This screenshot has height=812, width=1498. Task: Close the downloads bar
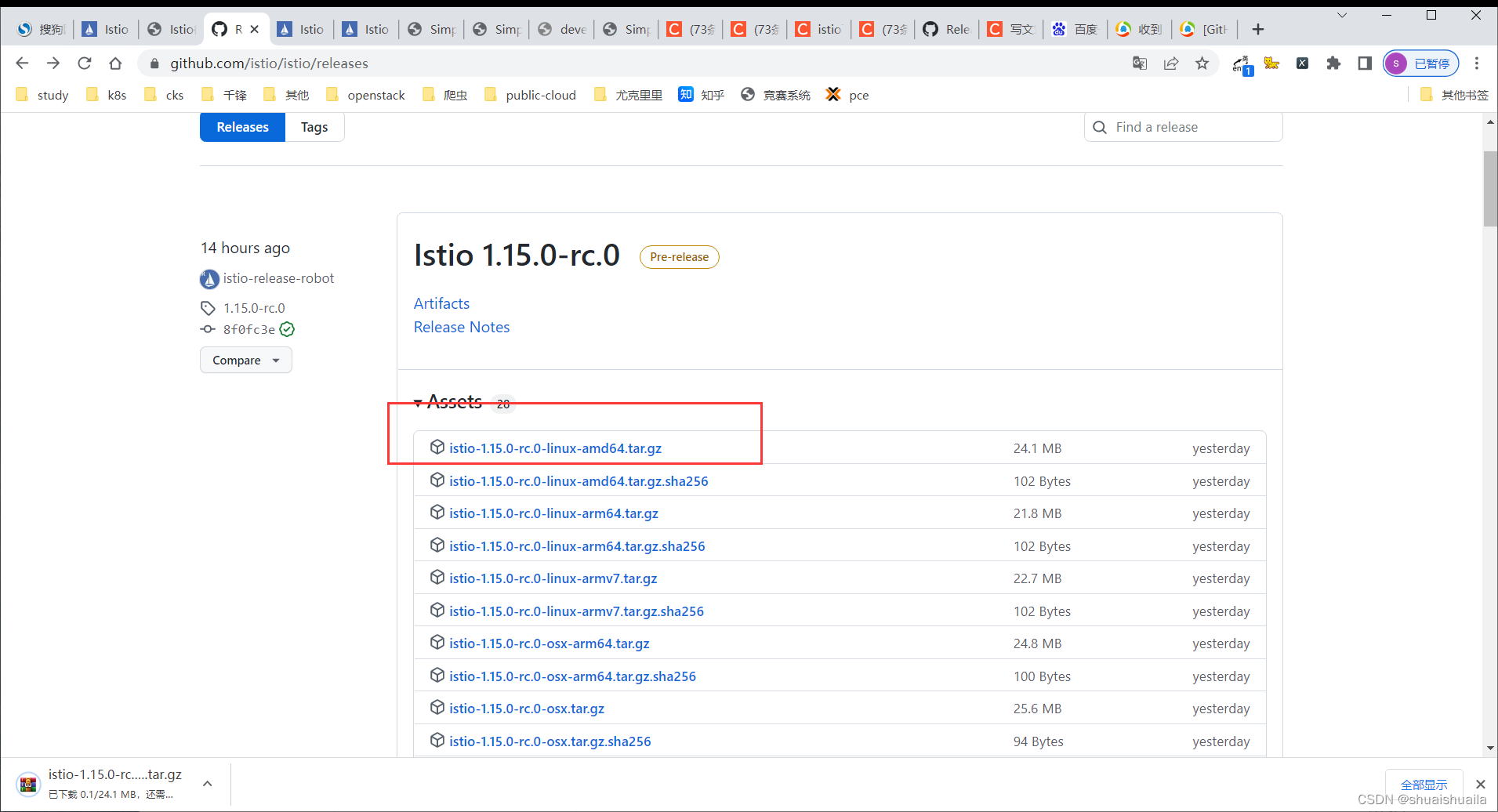1480,785
